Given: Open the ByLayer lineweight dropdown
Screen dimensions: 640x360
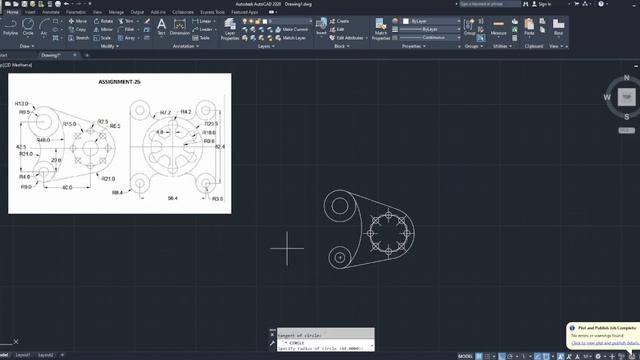Looking at the screenshot, I should tap(430, 29).
